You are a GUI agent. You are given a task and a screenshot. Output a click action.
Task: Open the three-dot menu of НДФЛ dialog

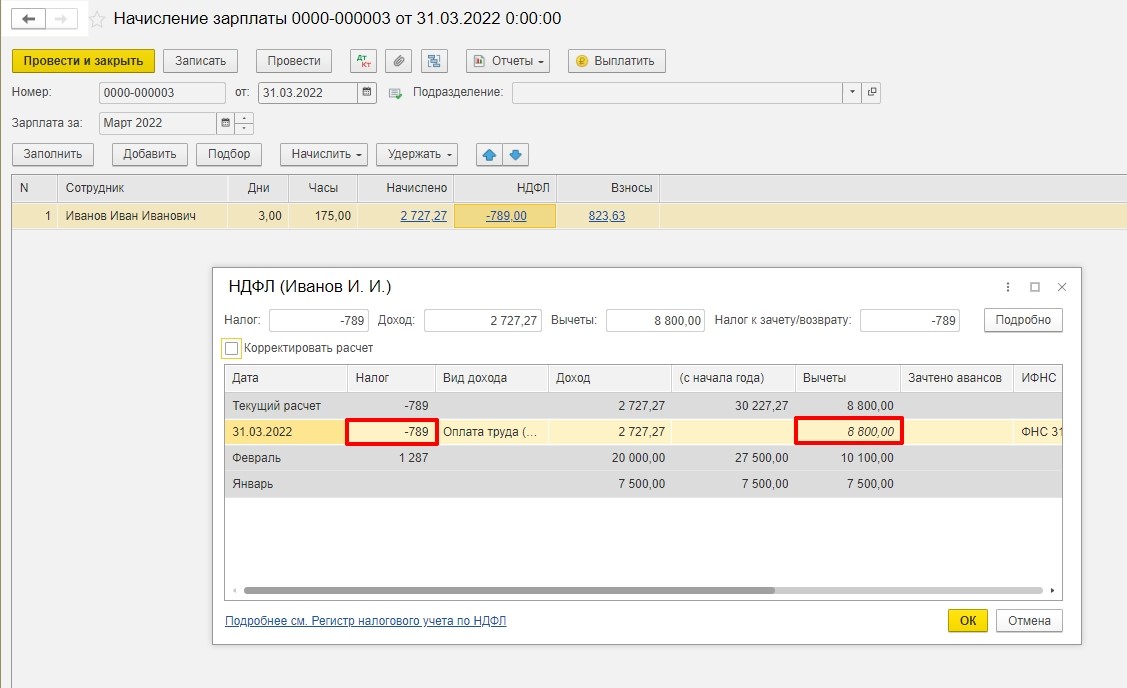click(x=1008, y=287)
